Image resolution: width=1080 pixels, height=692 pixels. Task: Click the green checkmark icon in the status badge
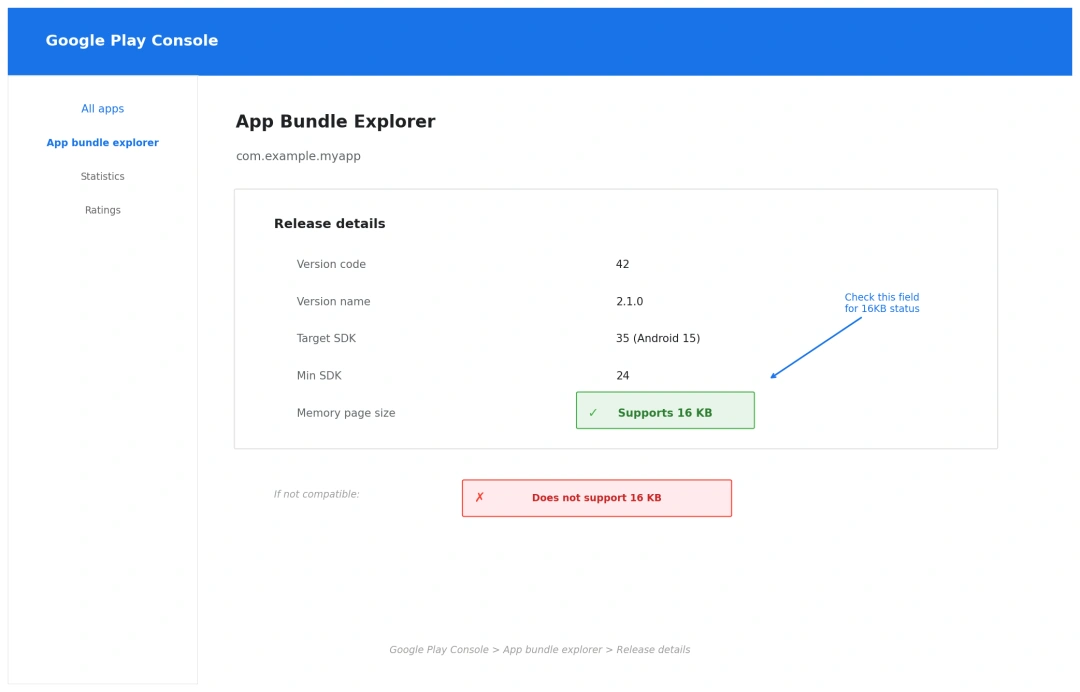(x=593, y=411)
